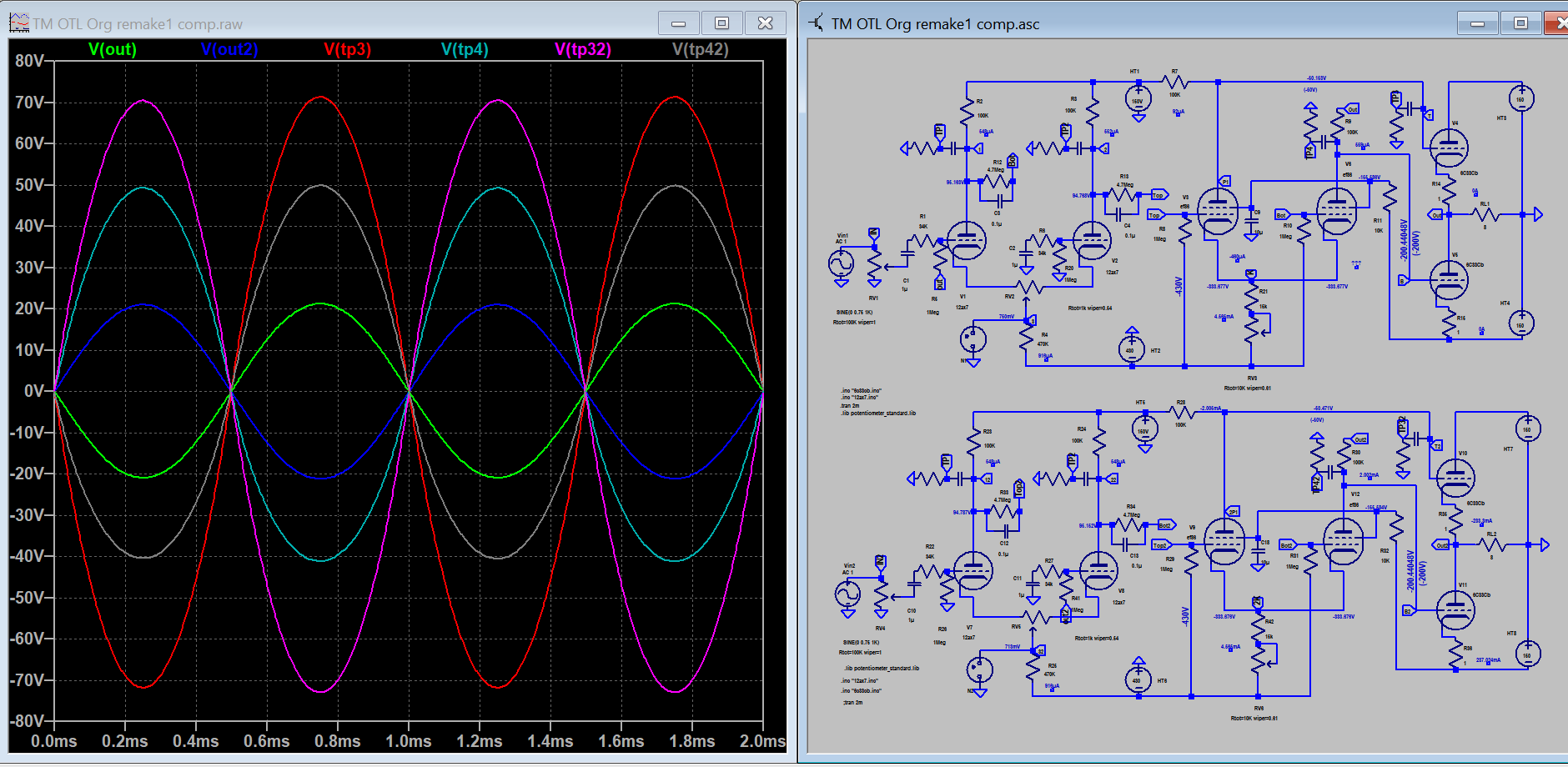Select the HT2 430 supply symbol
Screen dimensions: 1568x767
coord(1131,348)
